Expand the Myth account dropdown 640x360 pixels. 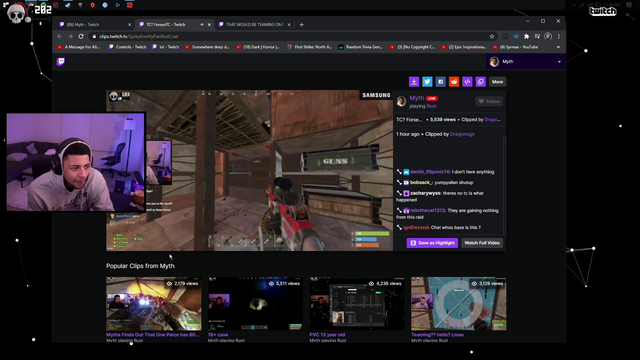click(559, 62)
